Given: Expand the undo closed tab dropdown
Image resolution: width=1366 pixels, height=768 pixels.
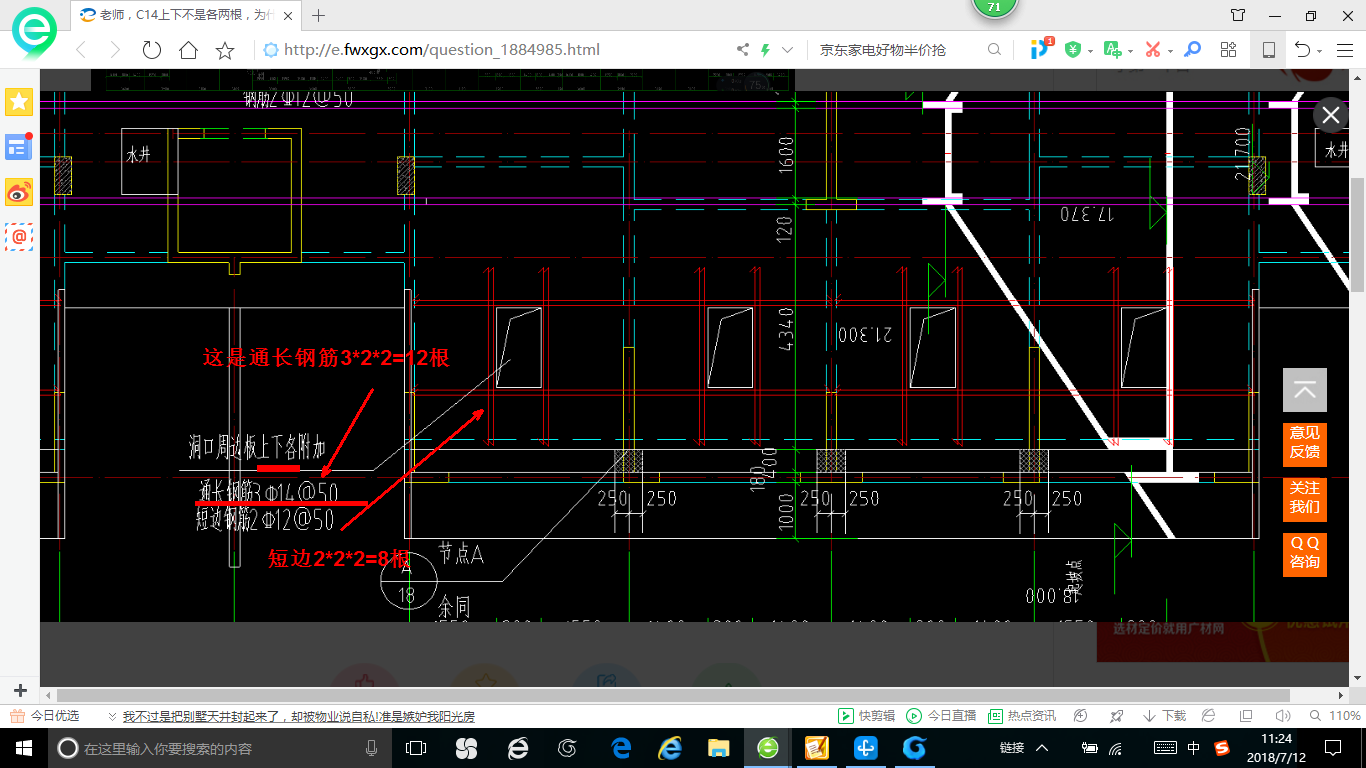Looking at the screenshot, I should [x=1320, y=51].
